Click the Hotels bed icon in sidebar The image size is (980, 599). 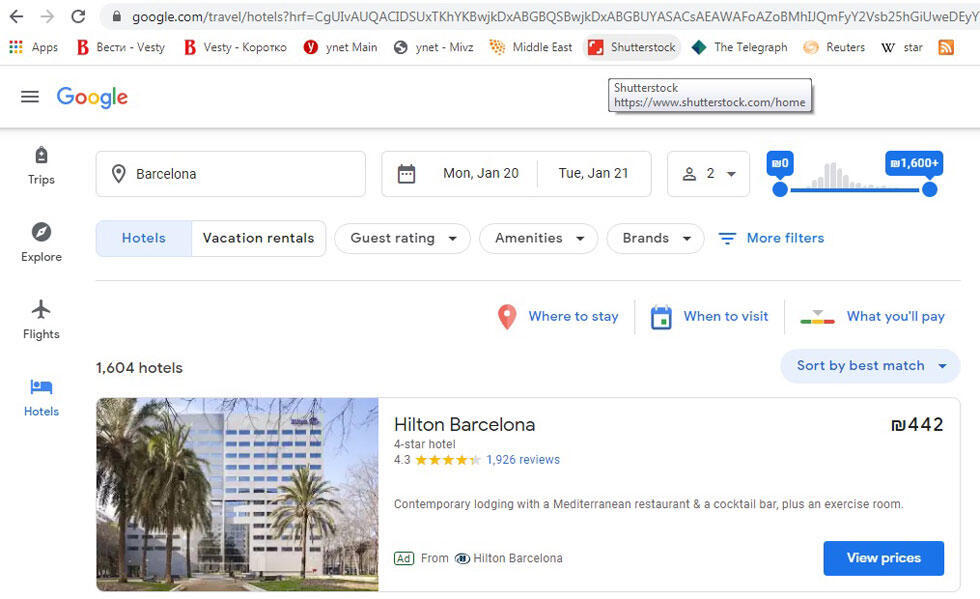tap(41, 387)
